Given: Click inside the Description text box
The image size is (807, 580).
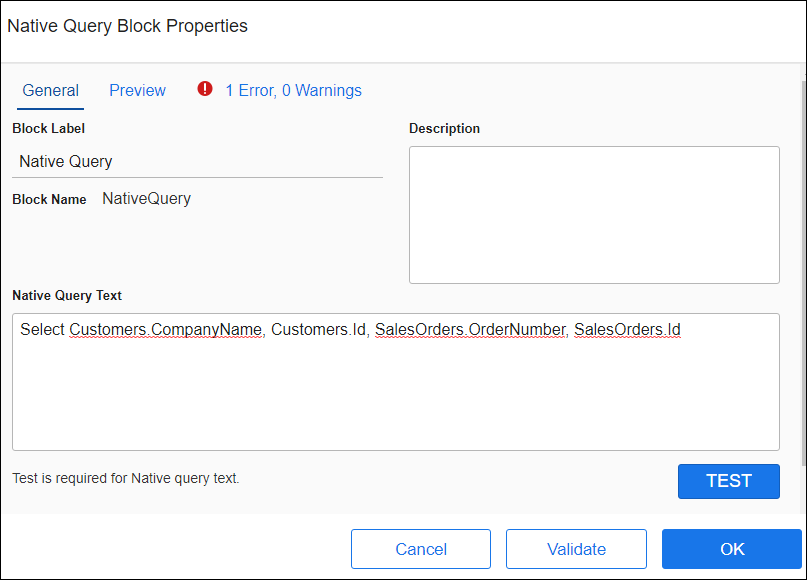Looking at the screenshot, I should pos(594,214).
